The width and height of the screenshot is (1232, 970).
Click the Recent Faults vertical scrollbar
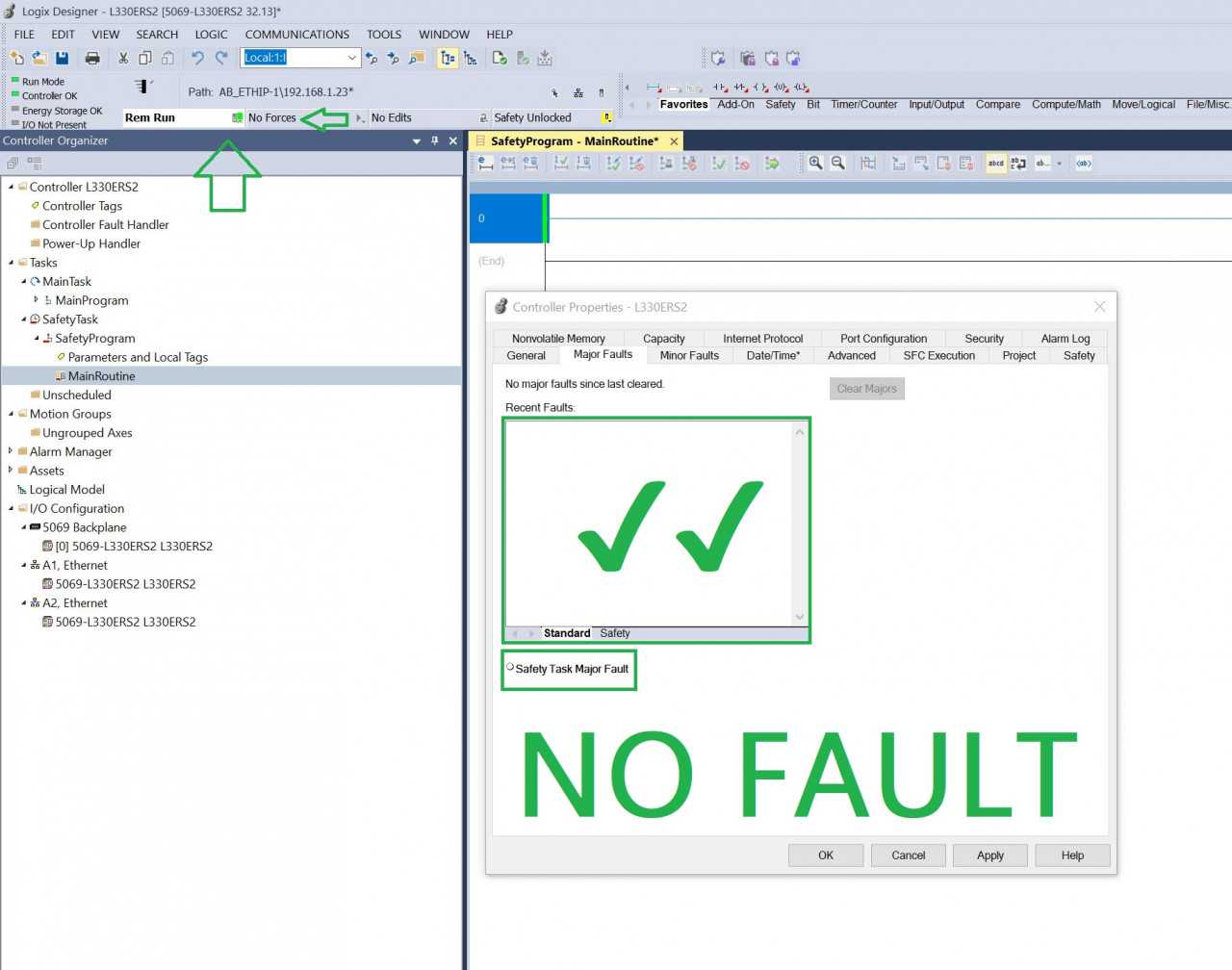(799, 524)
